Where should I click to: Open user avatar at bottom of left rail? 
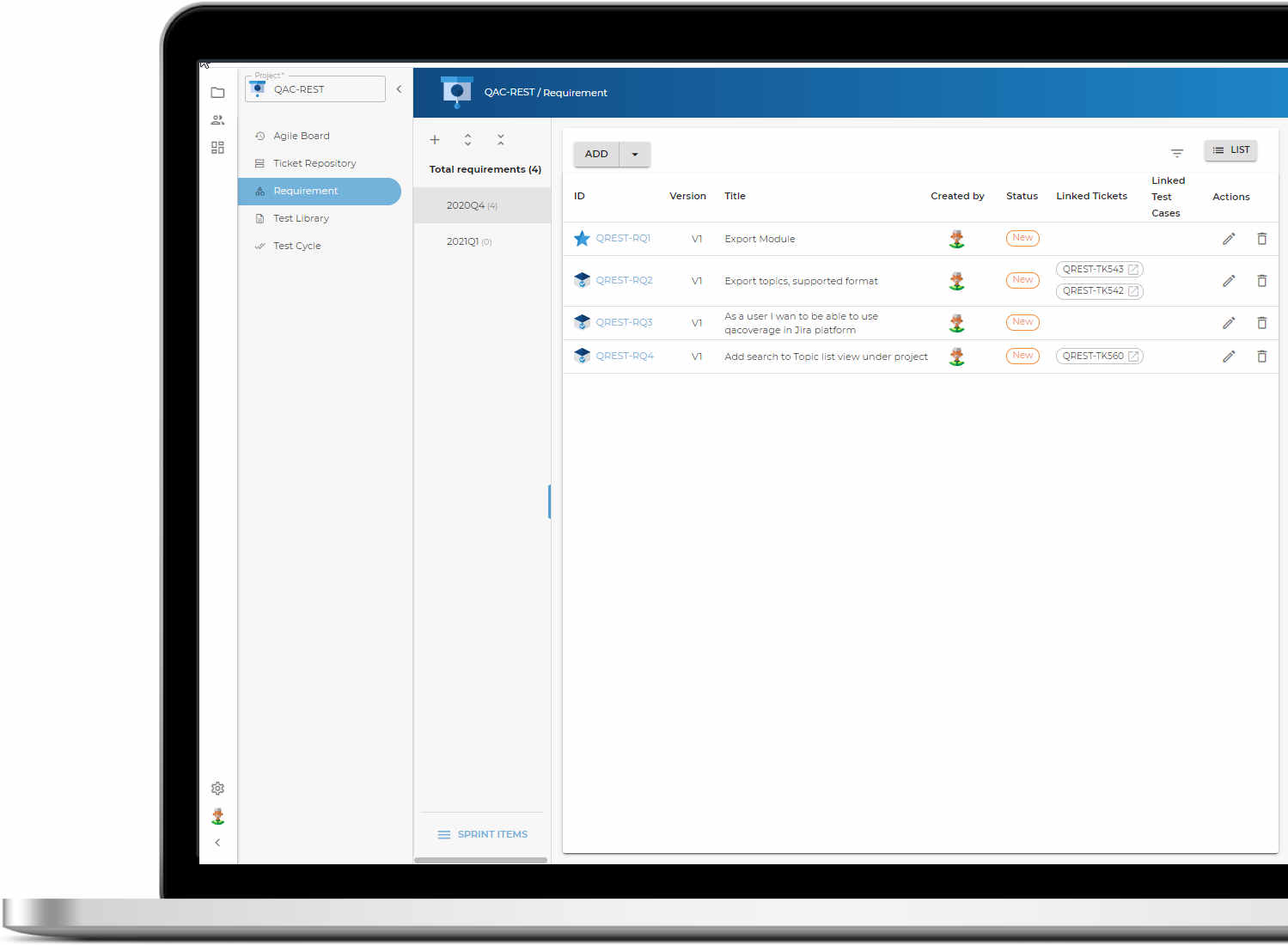[217, 816]
